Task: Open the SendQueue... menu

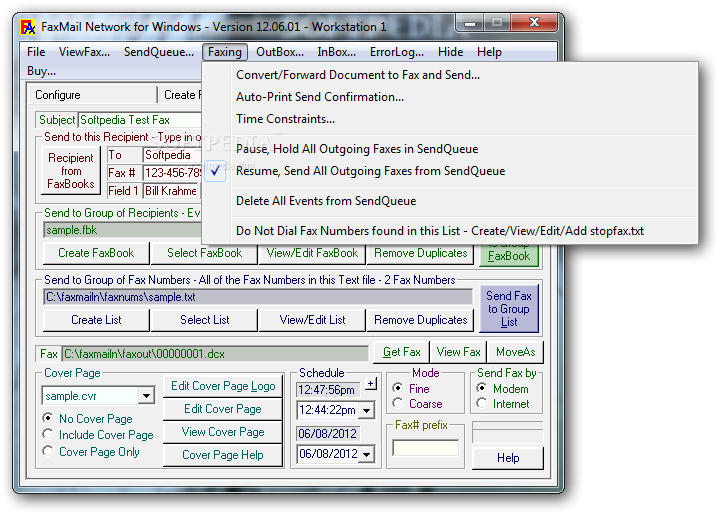Action: click(x=159, y=52)
